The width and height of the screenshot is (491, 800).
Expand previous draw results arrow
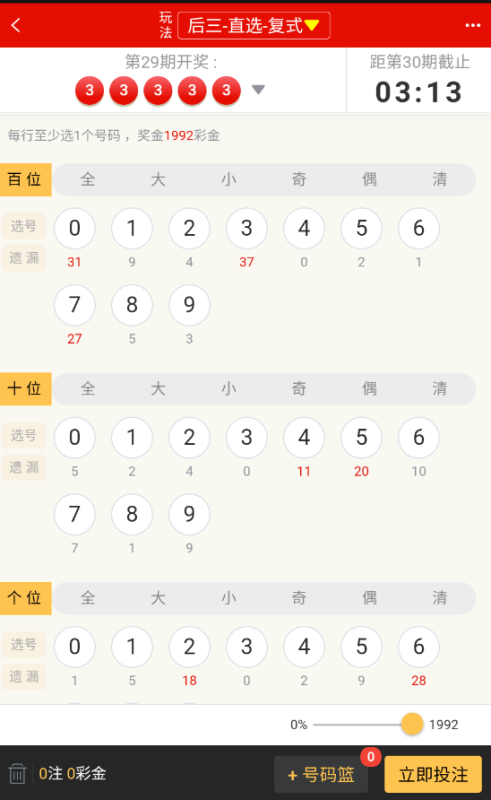pos(258,90)
